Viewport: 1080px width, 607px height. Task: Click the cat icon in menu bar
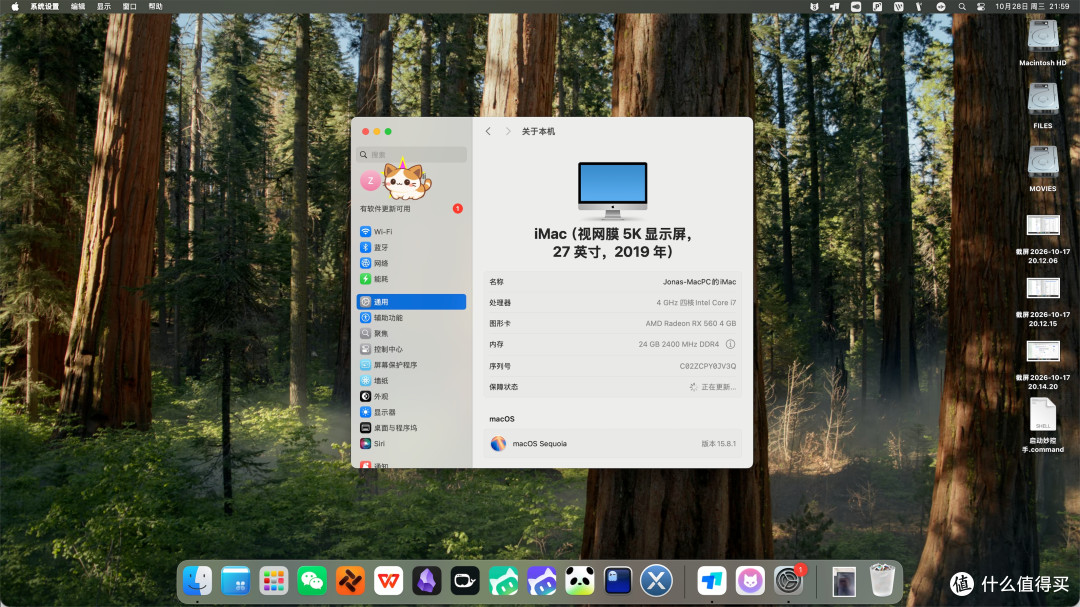coord(814,6)
